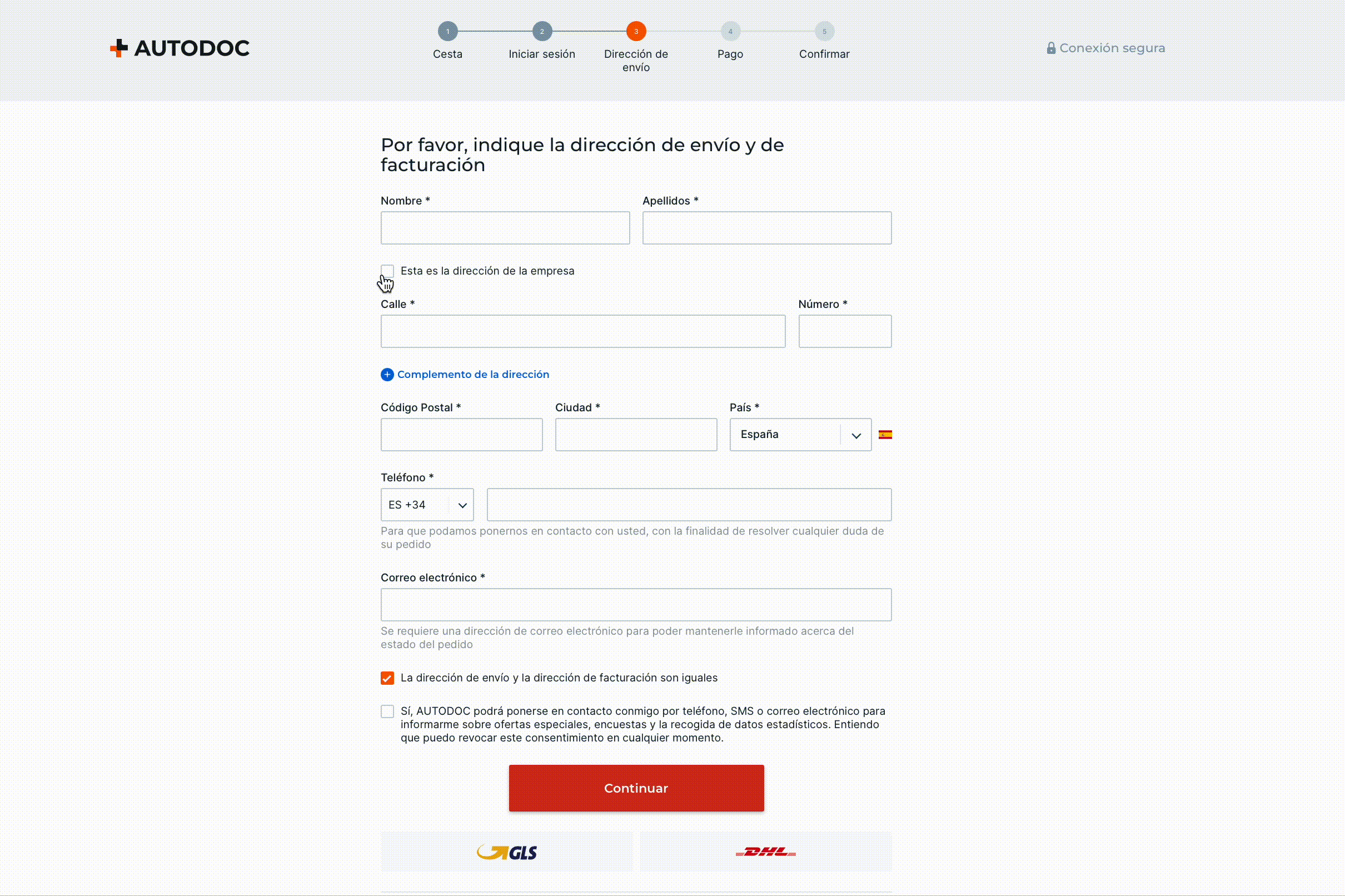The width and height of the screenshot is (1345, 896).
Task: Check 'Esta es la dirección de la empresa'
Action: (387, 271)
